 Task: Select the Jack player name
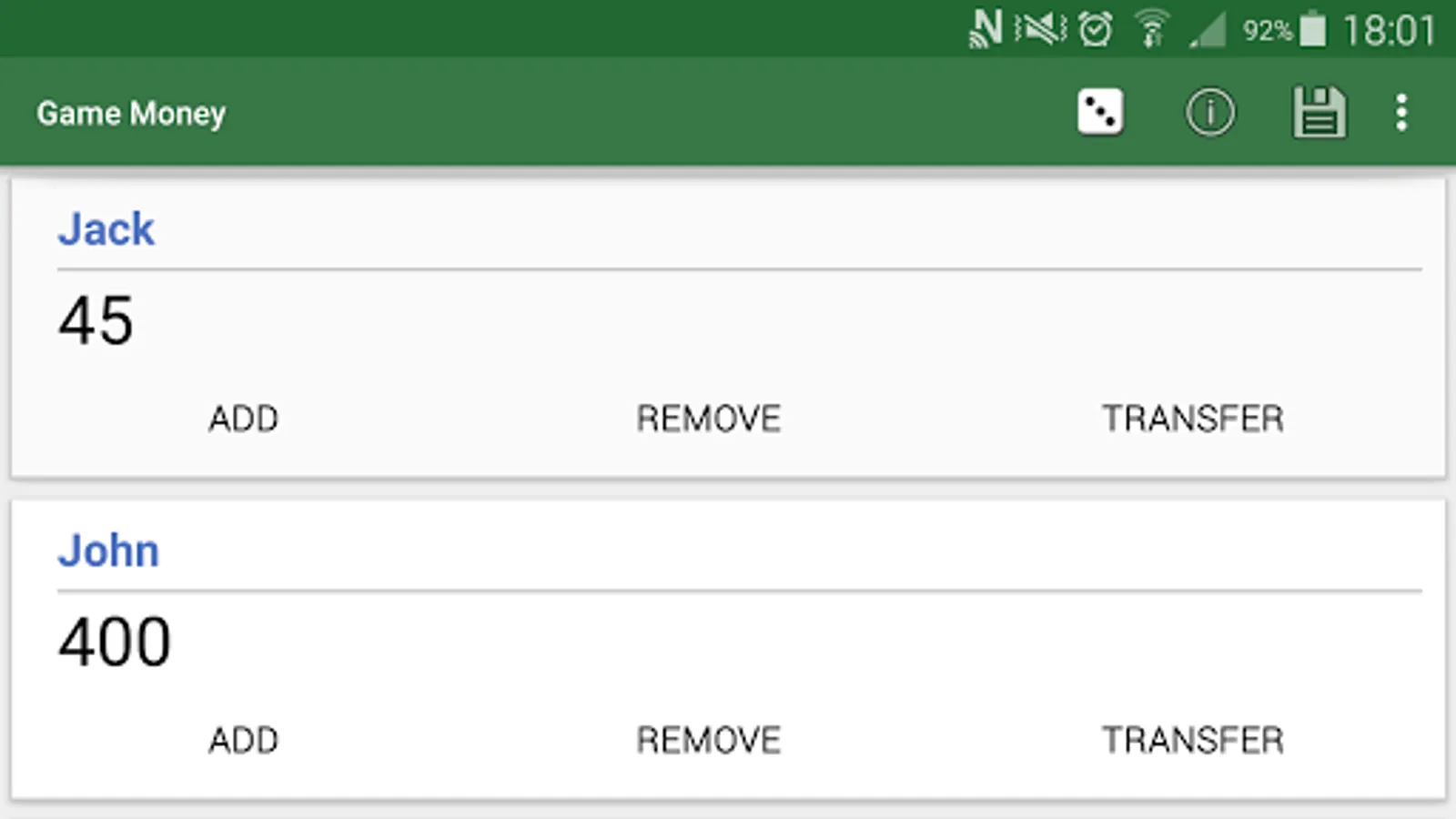(106, 229)
